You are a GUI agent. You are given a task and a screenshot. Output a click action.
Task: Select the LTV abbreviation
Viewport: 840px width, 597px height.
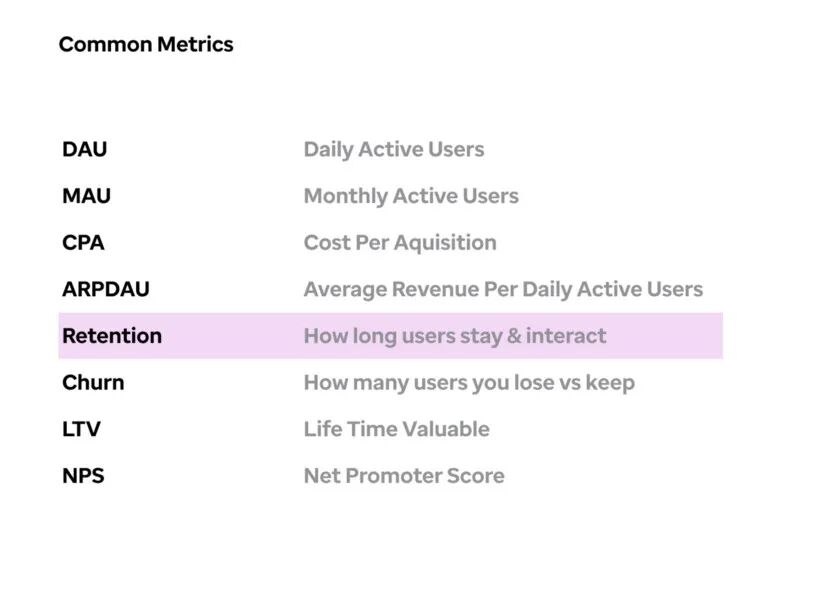(81, 429)
